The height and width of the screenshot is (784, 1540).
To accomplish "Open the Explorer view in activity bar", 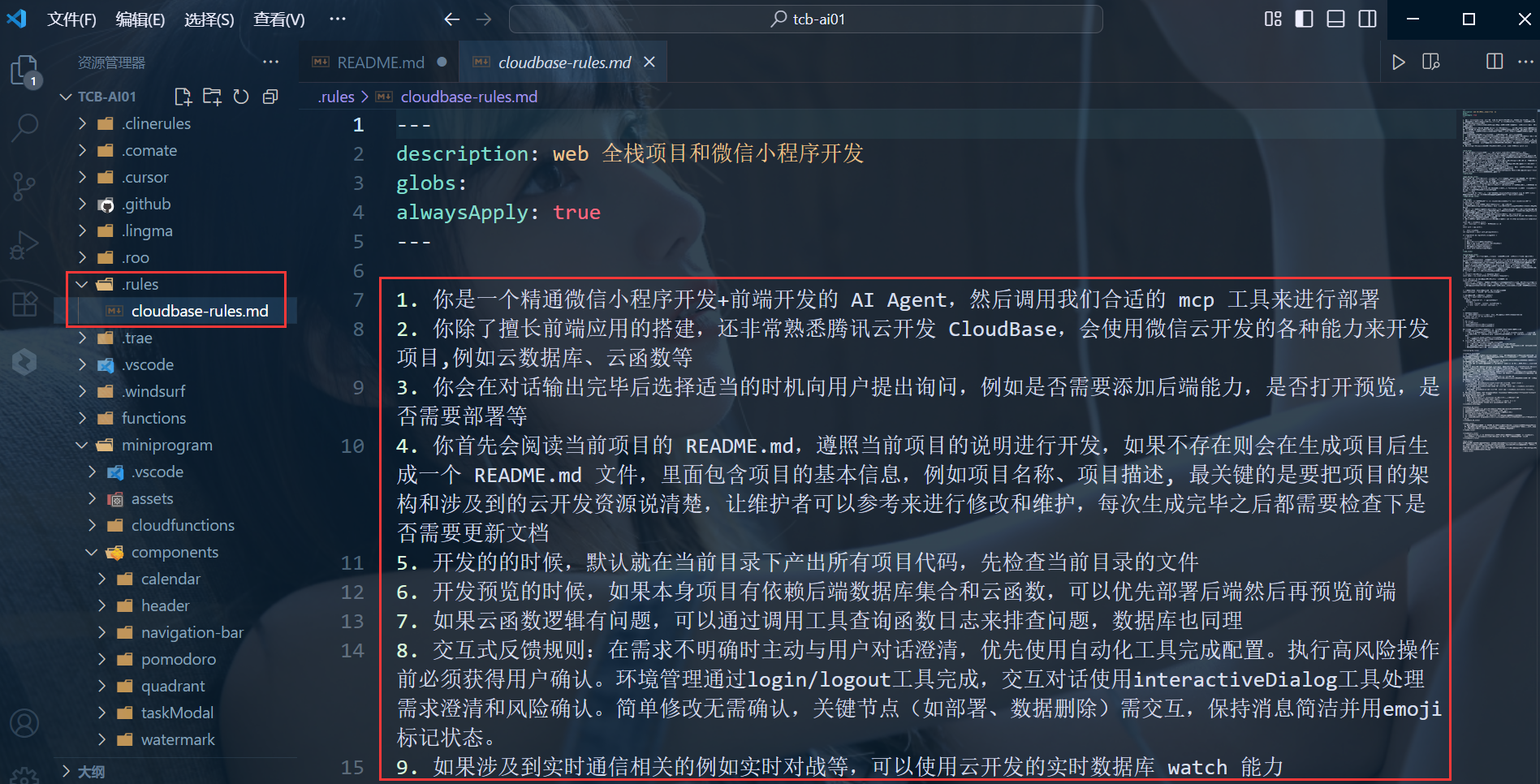I will point(24,71).
